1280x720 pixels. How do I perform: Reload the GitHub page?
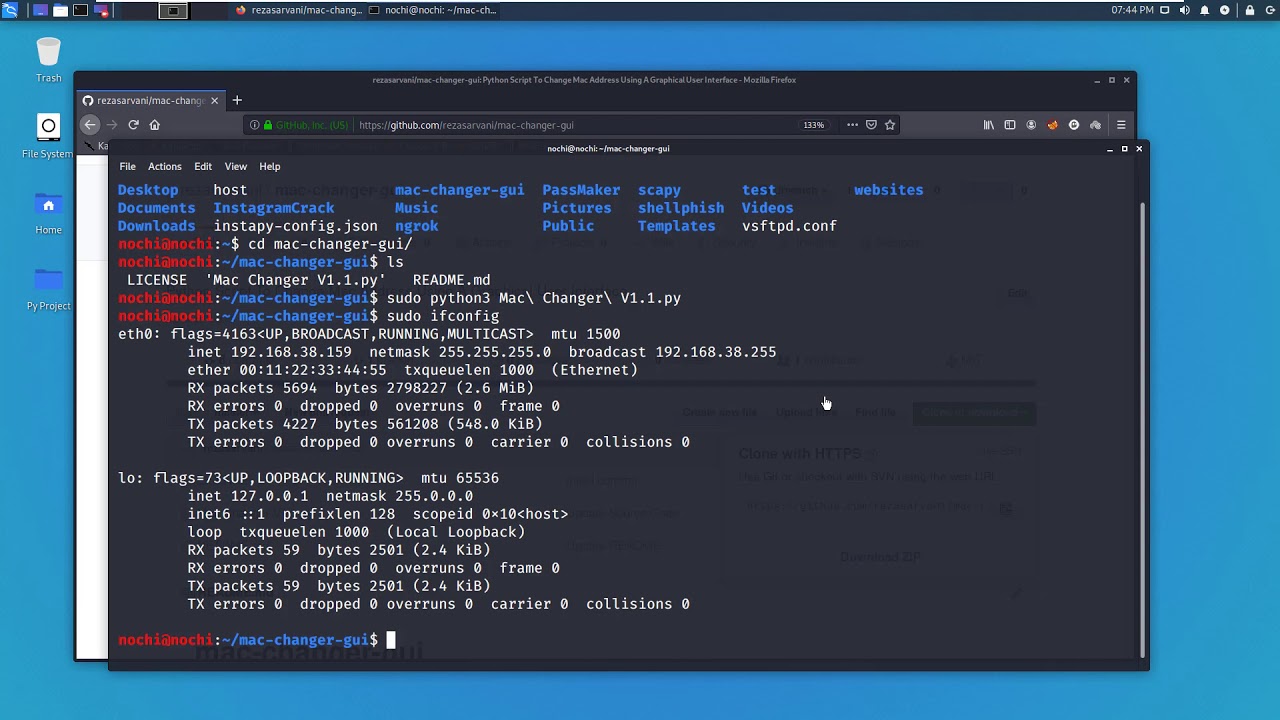(133, 125)
